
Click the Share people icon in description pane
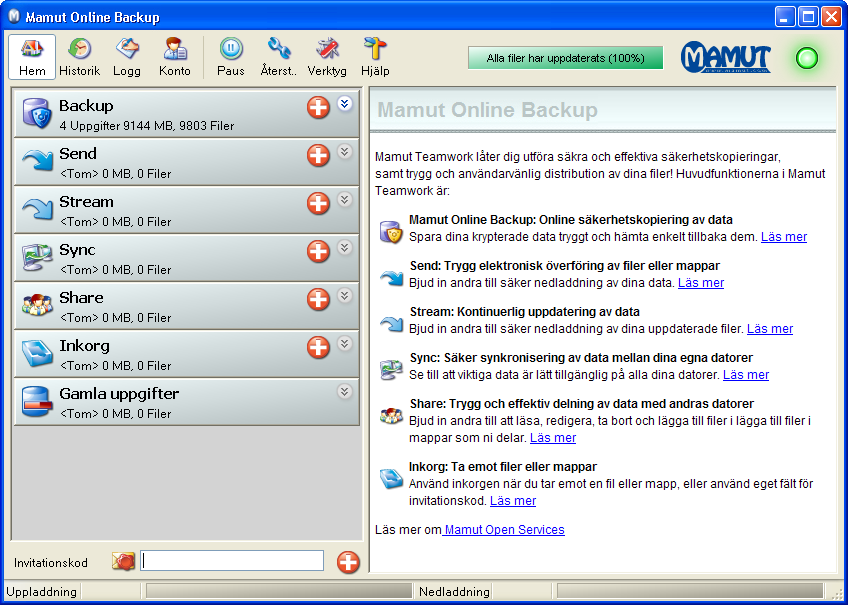[391, 416]
